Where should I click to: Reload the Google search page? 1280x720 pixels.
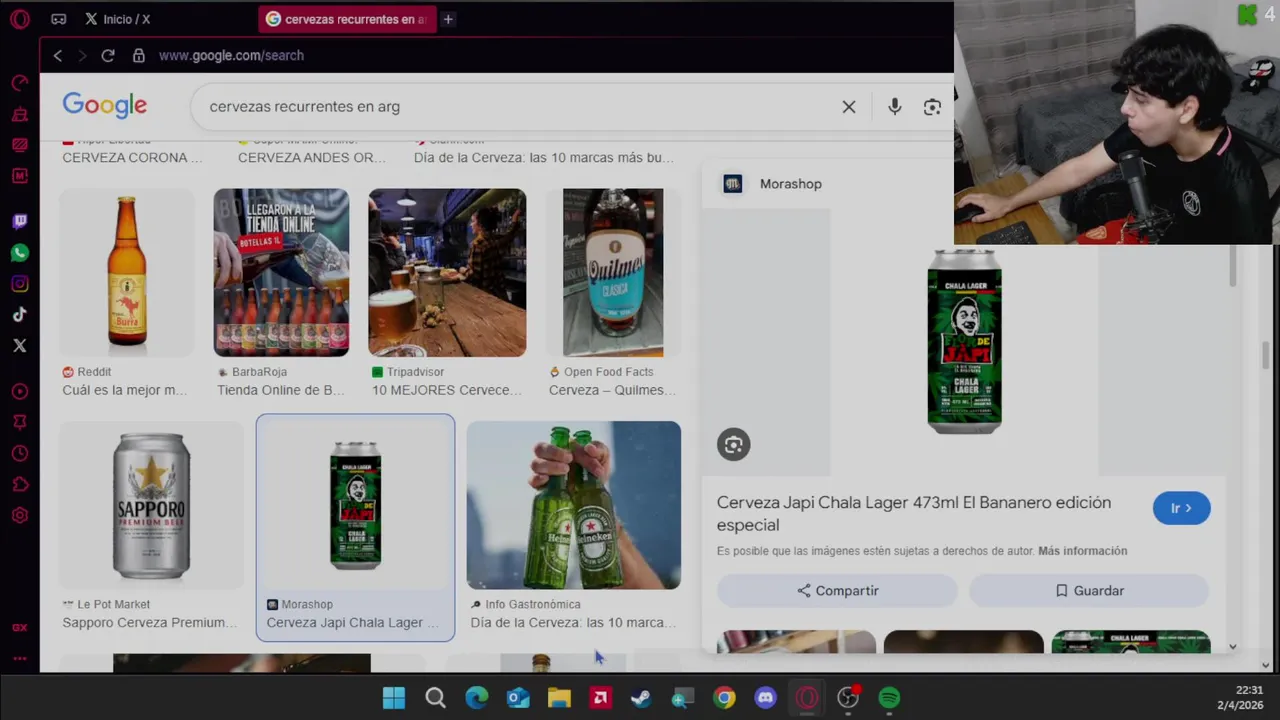point(108,55)
